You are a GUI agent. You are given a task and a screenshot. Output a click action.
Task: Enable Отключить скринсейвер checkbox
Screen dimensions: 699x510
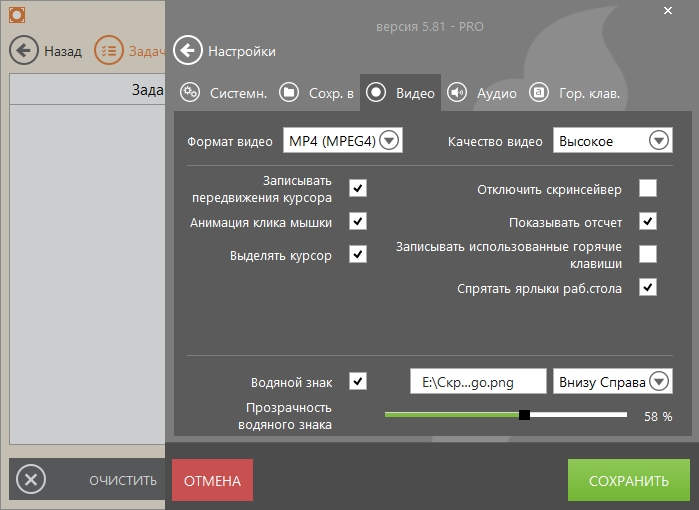point(648,188)
